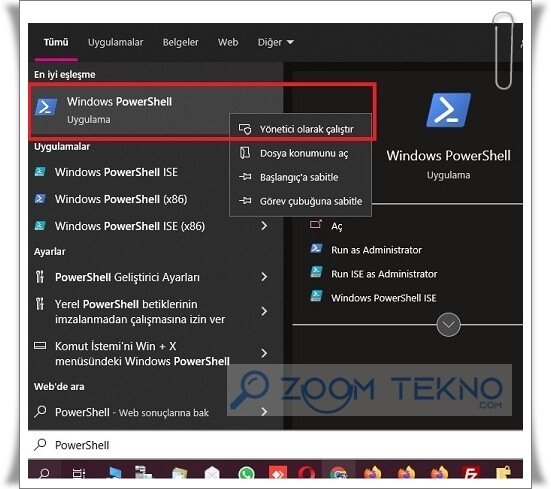Select Görev çubuğuna sabitle menu entry

(x=300, y=201)
